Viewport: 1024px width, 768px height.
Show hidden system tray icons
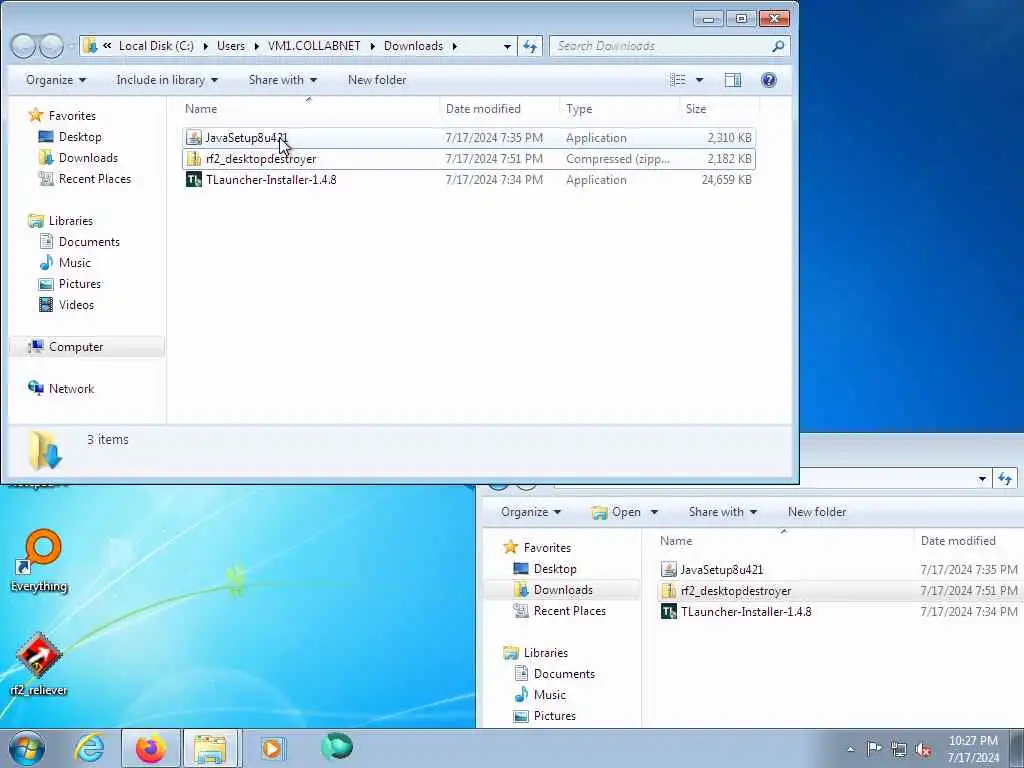850,749
